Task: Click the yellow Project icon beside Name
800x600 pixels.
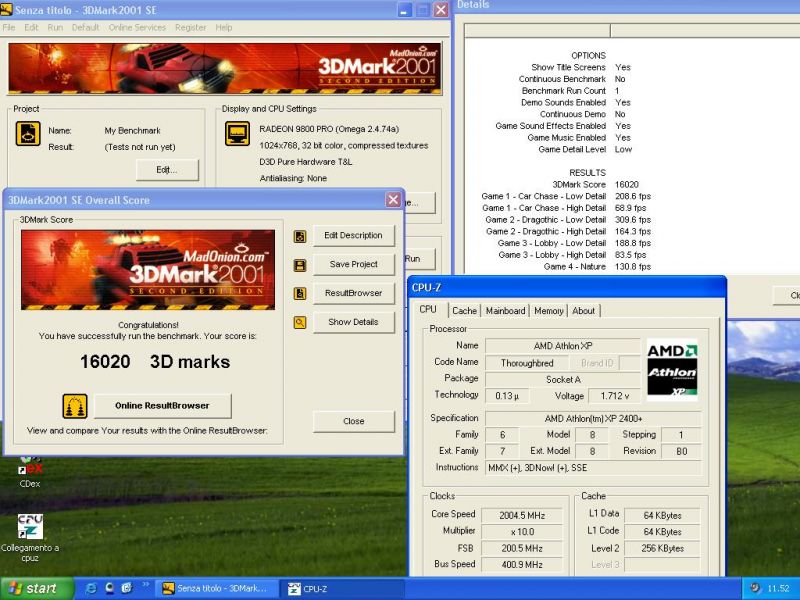Action: click(x=28, y=134)
